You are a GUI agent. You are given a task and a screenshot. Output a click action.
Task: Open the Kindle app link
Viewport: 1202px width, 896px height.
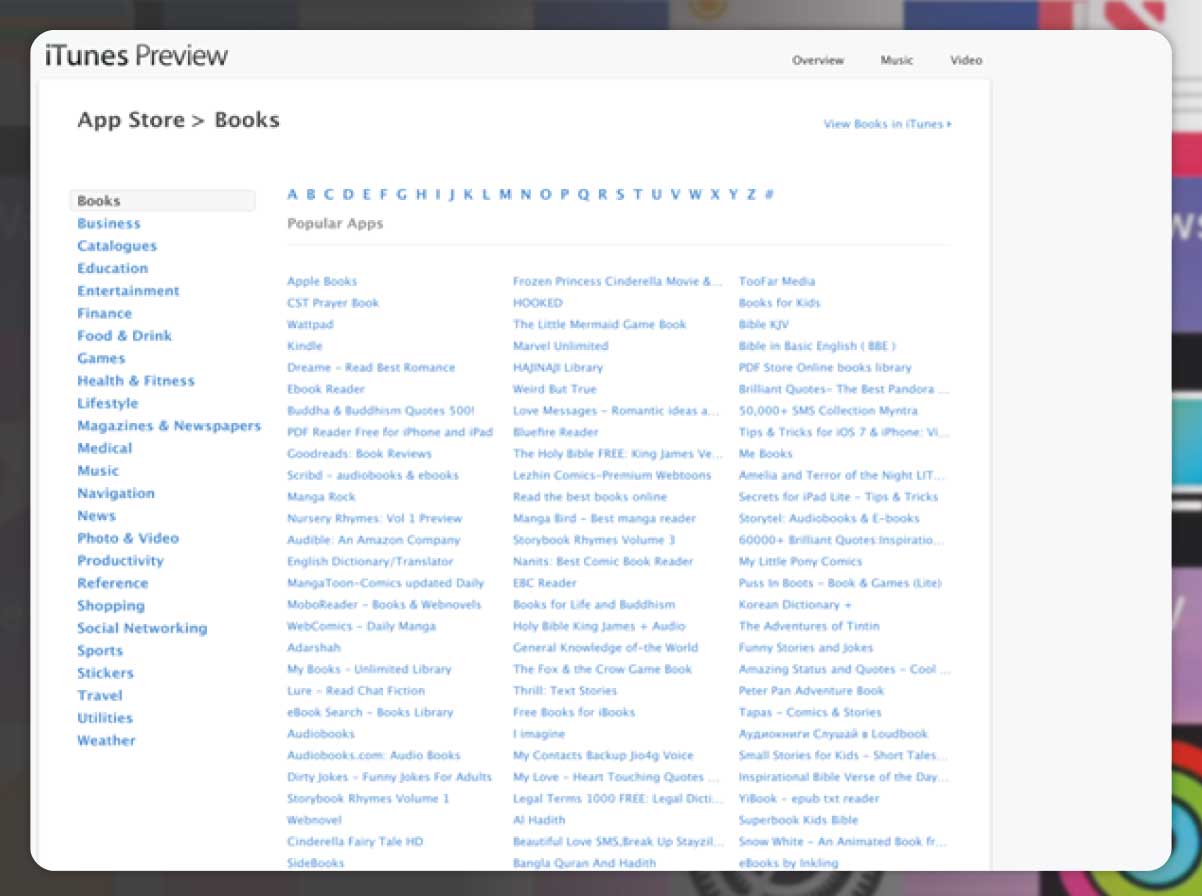tap(305, 346)
